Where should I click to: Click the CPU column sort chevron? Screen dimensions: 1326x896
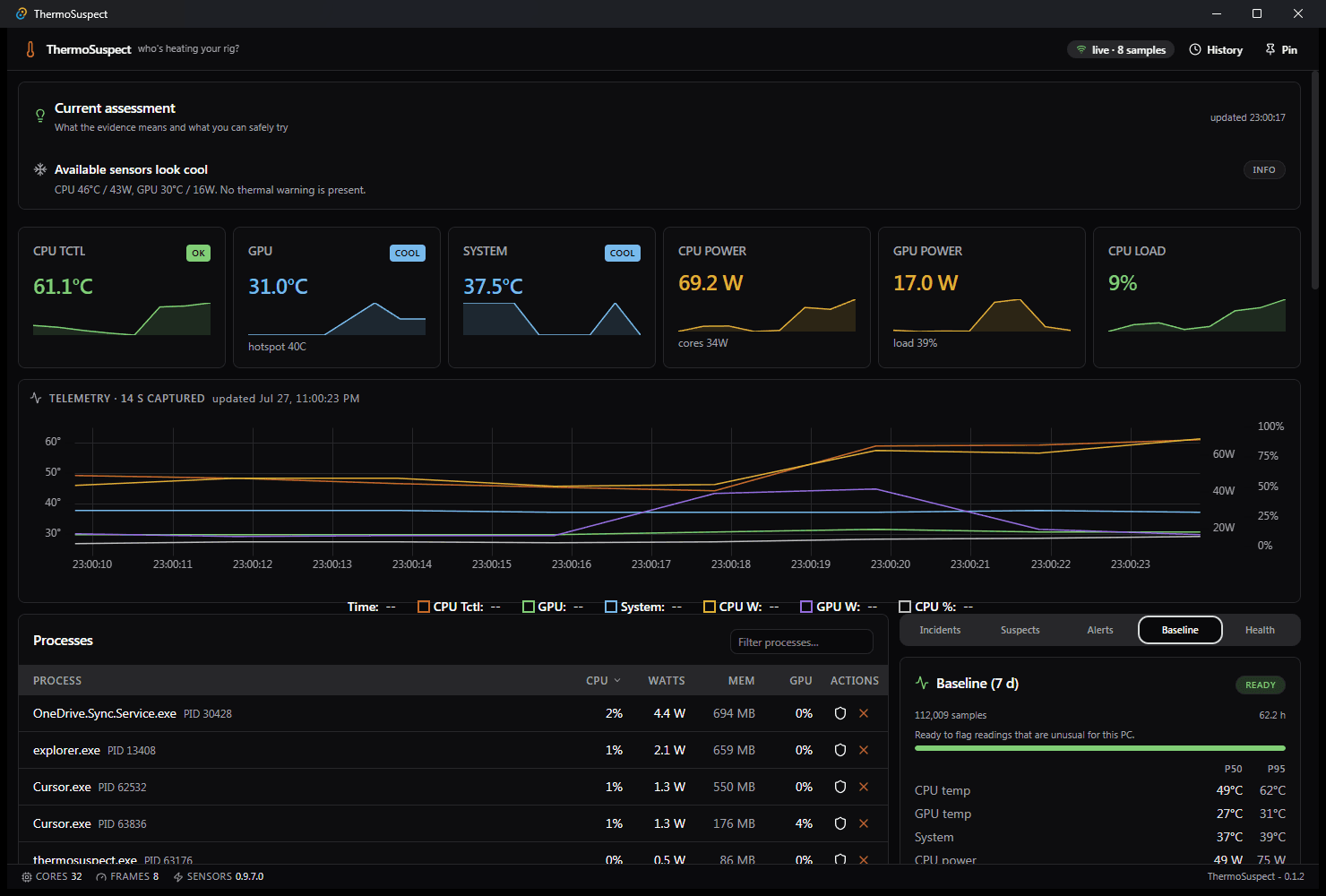617,681
